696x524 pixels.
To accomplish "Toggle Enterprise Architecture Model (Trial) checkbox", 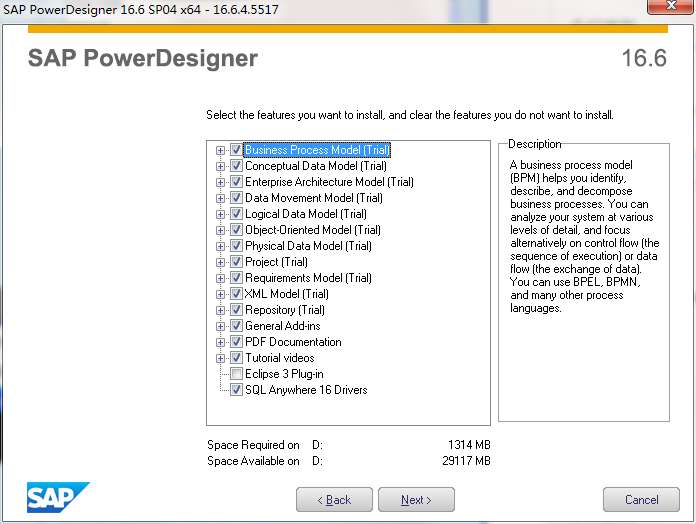I will coord(236,182).
